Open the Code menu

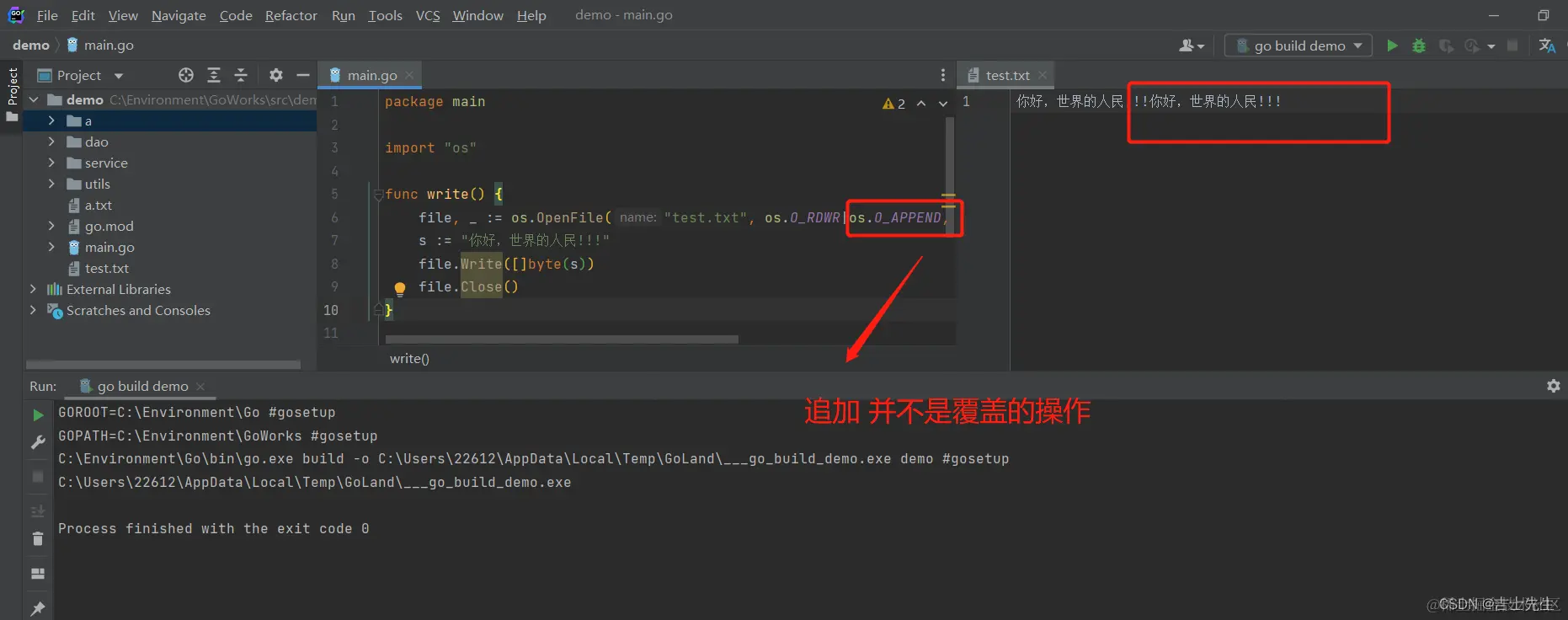click(236, 15)
